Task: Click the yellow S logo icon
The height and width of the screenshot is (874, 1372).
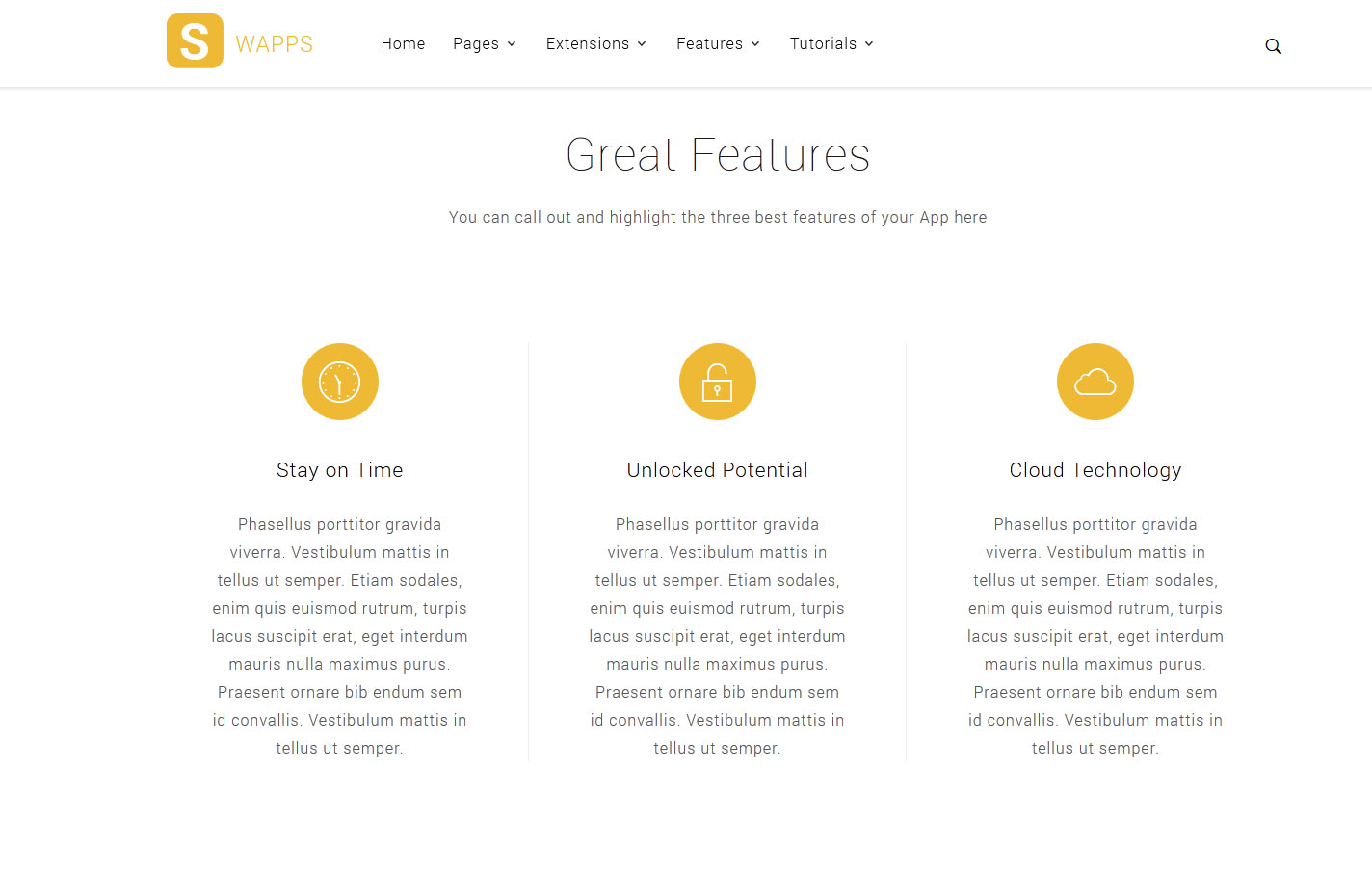Action: tap(195, 40)
